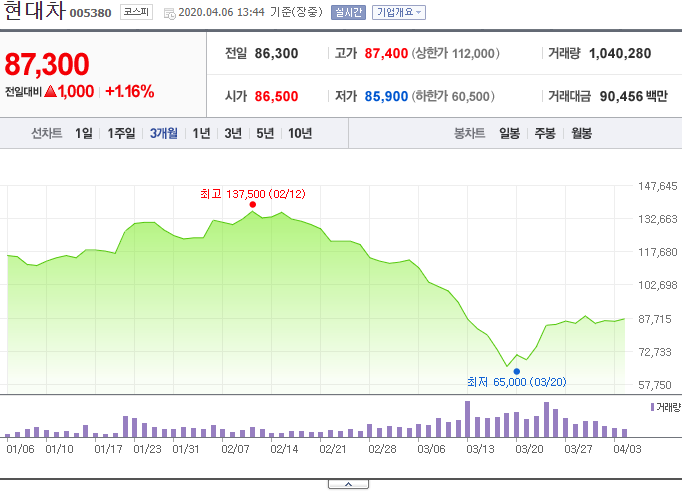Click the tallest volume bar at 03/13
682x492 pixels.
[x=468, y=419]
